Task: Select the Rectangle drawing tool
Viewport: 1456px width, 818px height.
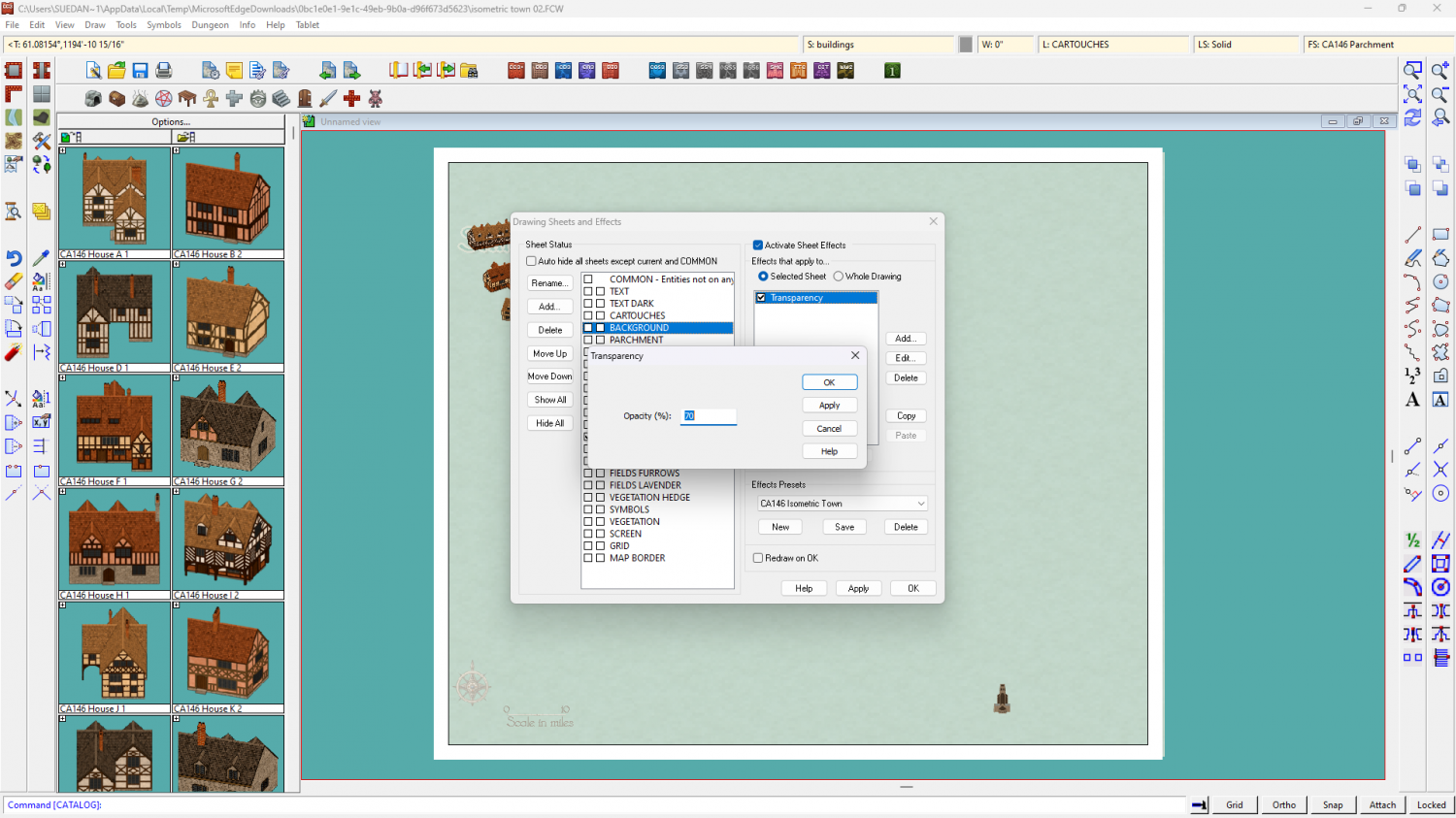Action: [1440, 235]
